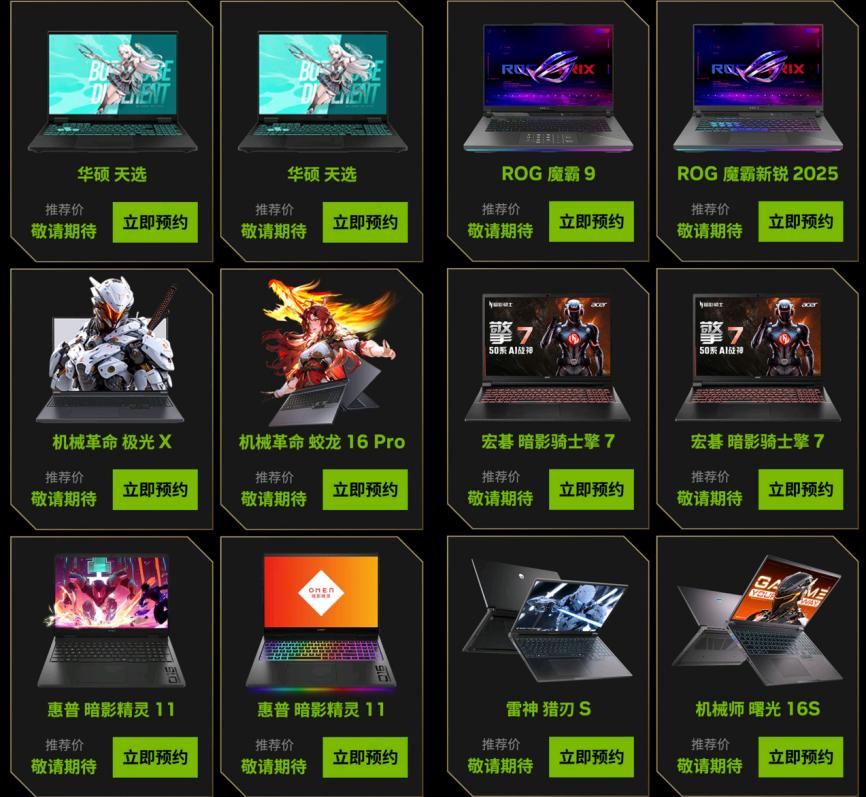Click 立即预约 for ROG 魔霸新锐 2025
This screenshot has width=866, height=797.
tap(801, 221)
